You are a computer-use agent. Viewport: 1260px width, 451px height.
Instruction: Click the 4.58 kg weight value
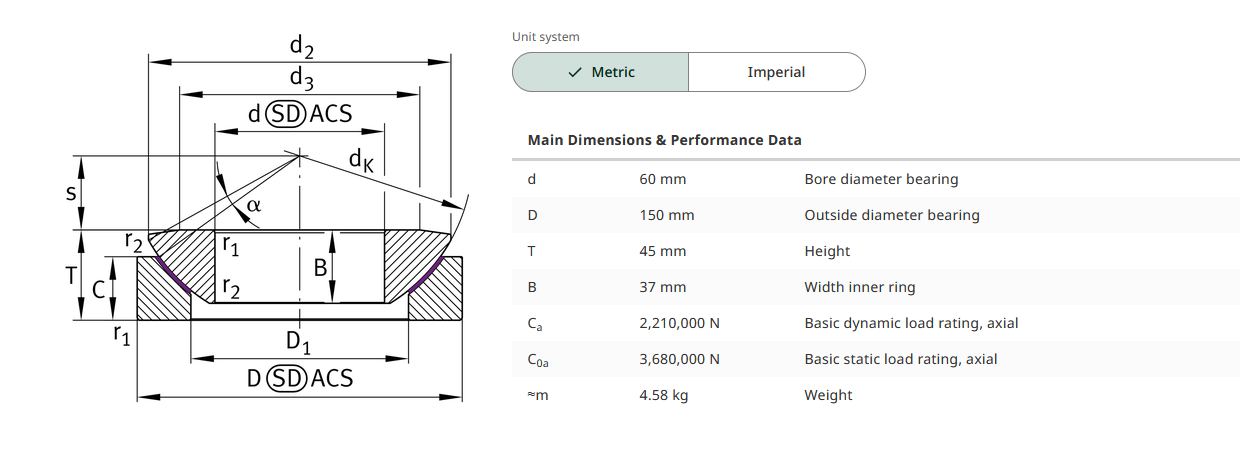664,395
